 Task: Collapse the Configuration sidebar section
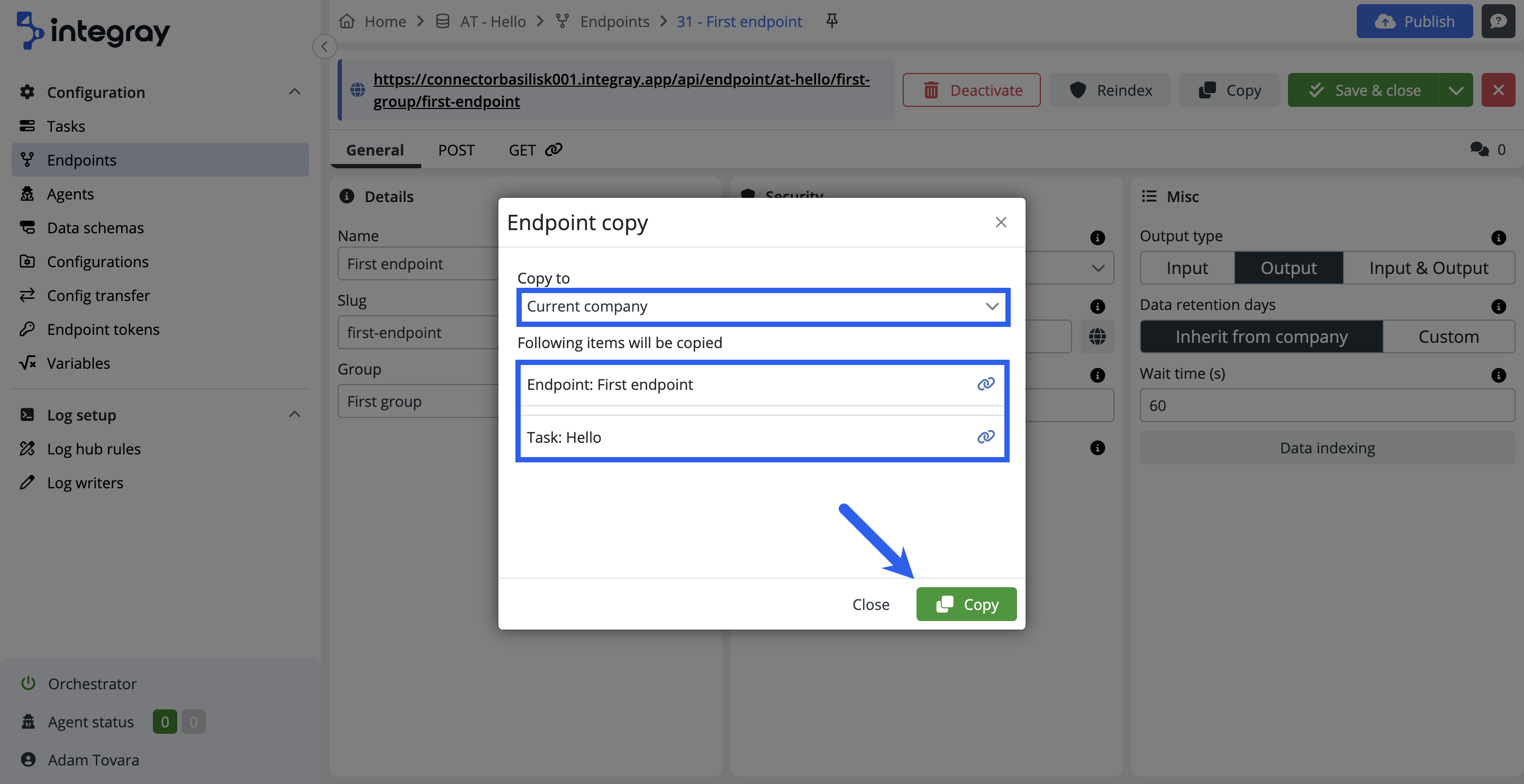coord(295,92)
